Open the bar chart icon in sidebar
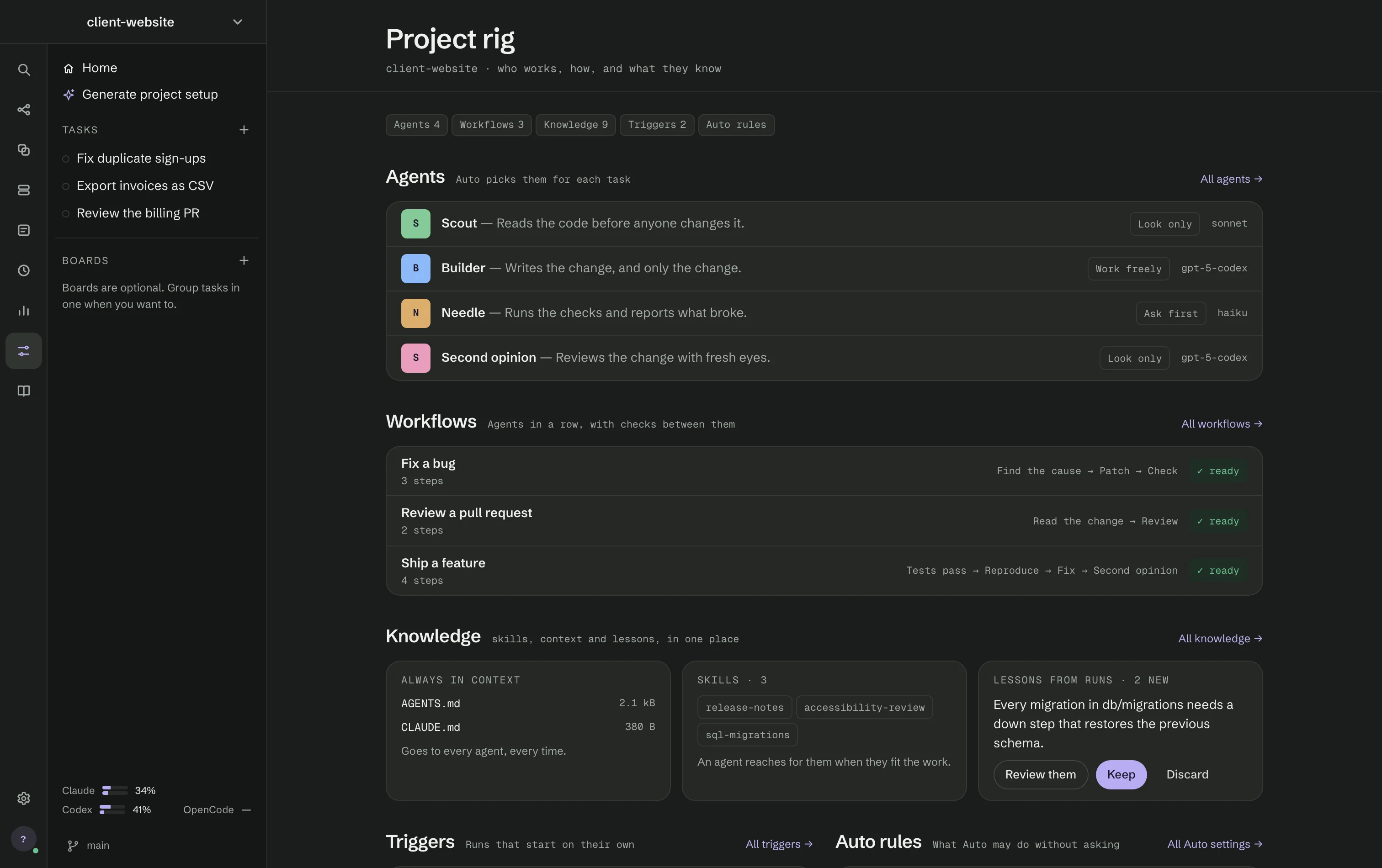The width and height of the screenshot is (1382, 868). (x=23, y=310)
